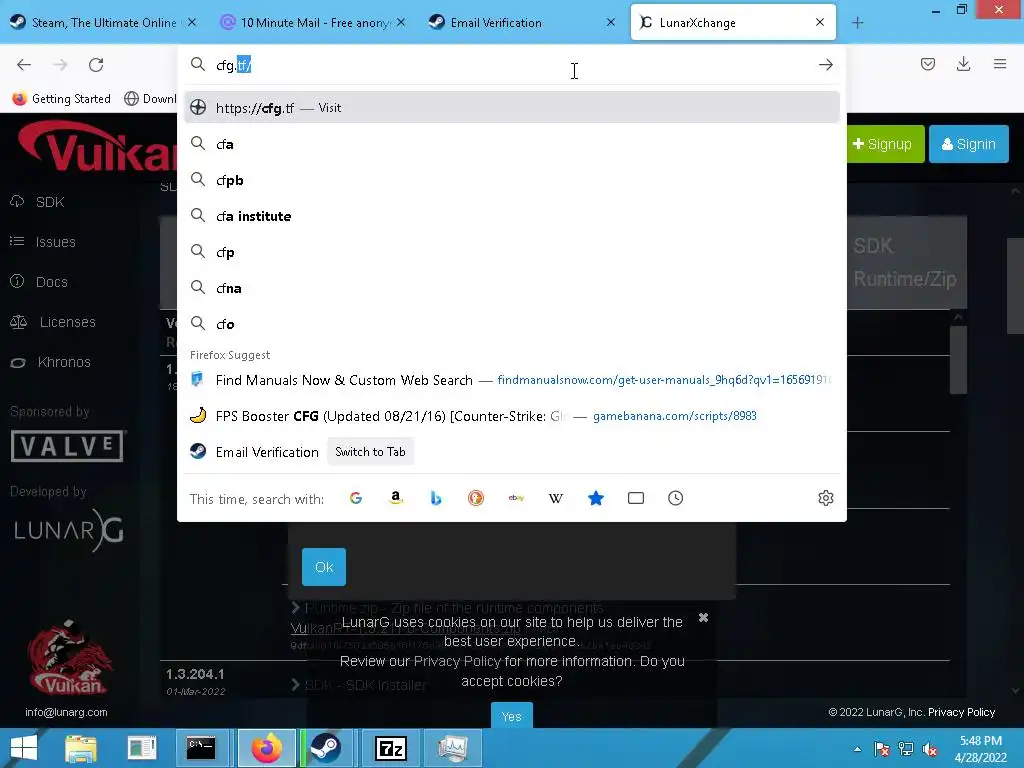This screenshot has width=1024, height=768.
Task: Open Docs in the LunarG sidebar
Action: 51,282
